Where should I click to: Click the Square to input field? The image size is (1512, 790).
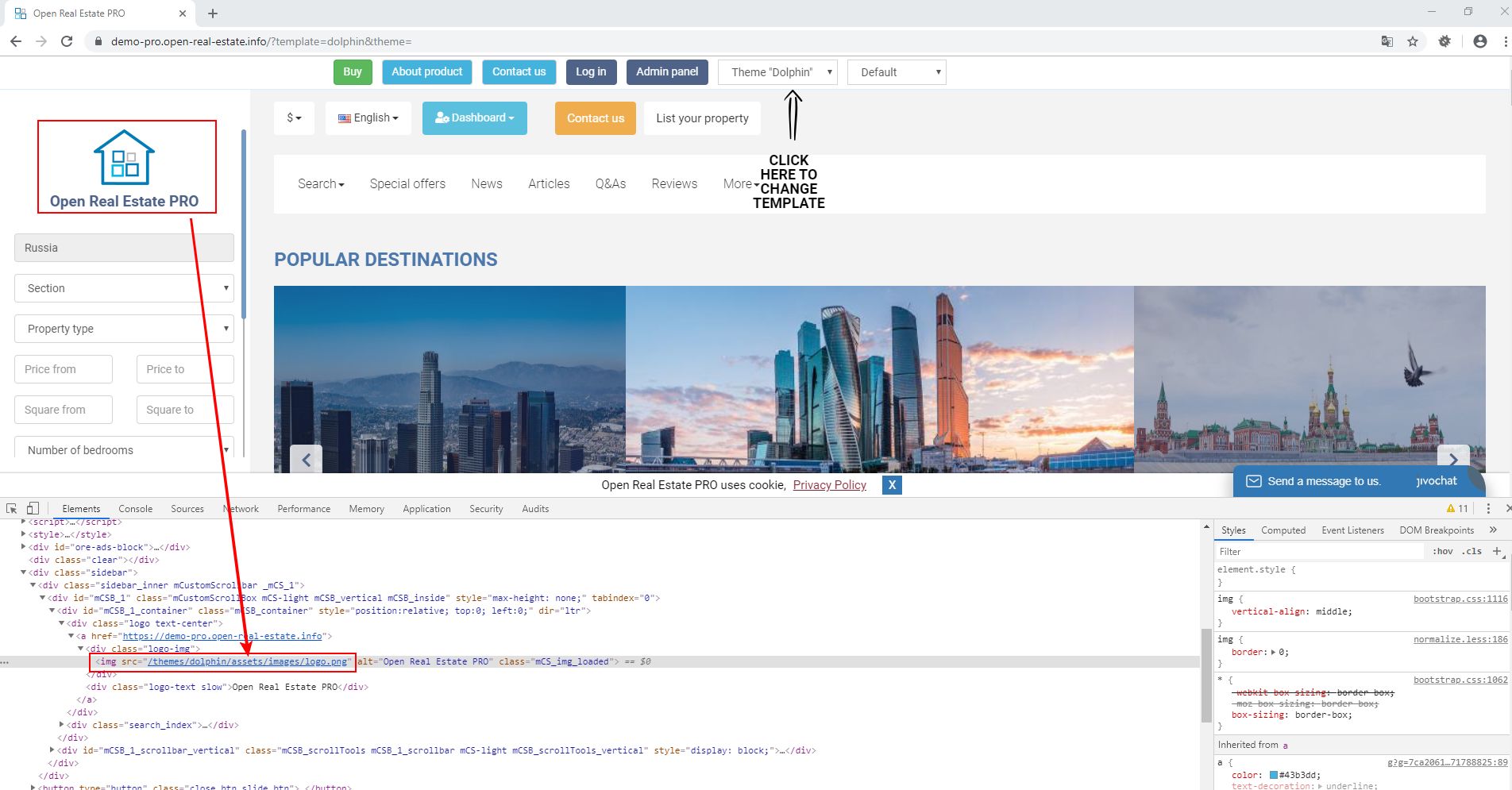click(185, 410)
